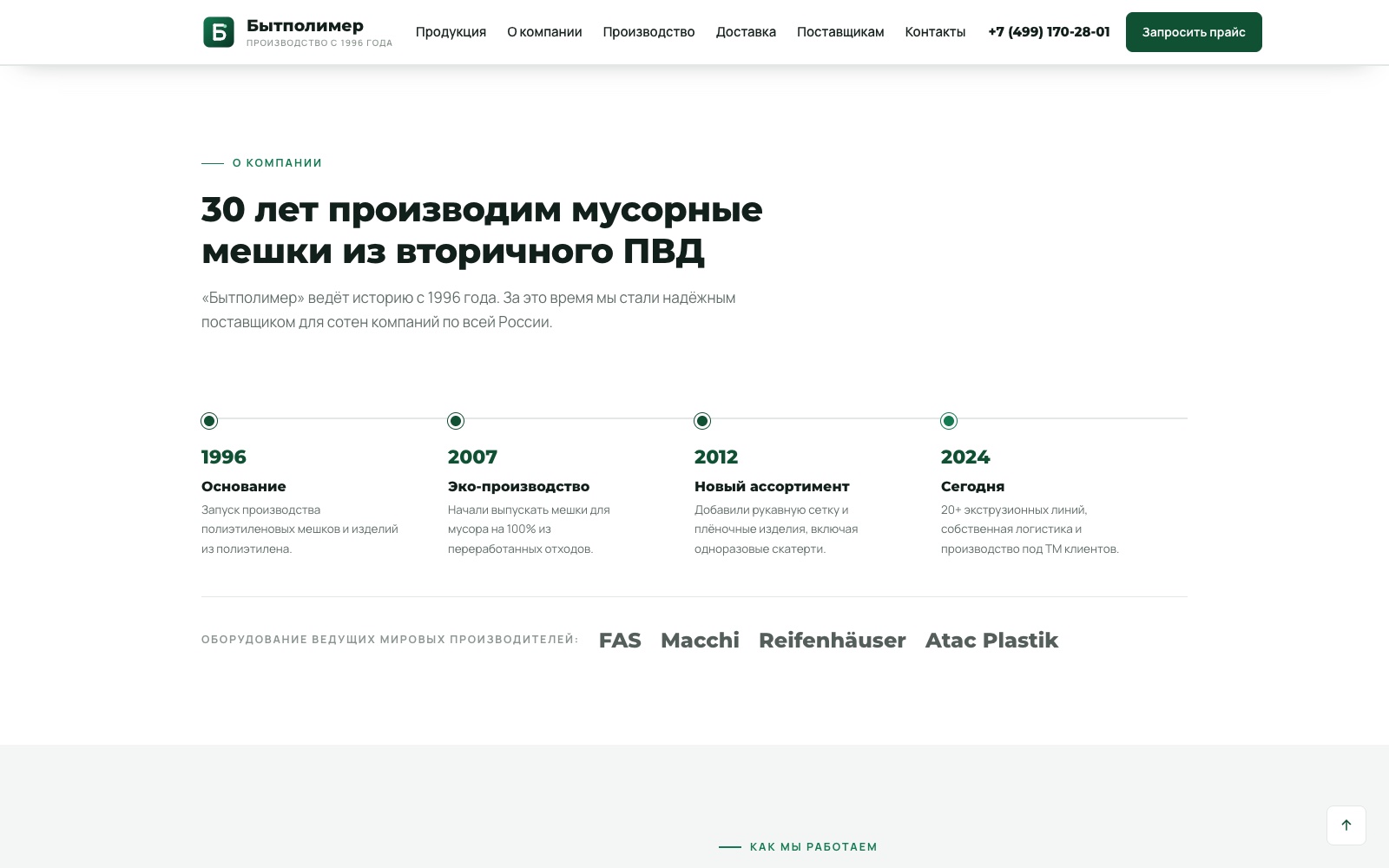Click the phone number +7 (499) 170-28-01
This screenshot has height=868, width=1389.
tap(1049, 32)
